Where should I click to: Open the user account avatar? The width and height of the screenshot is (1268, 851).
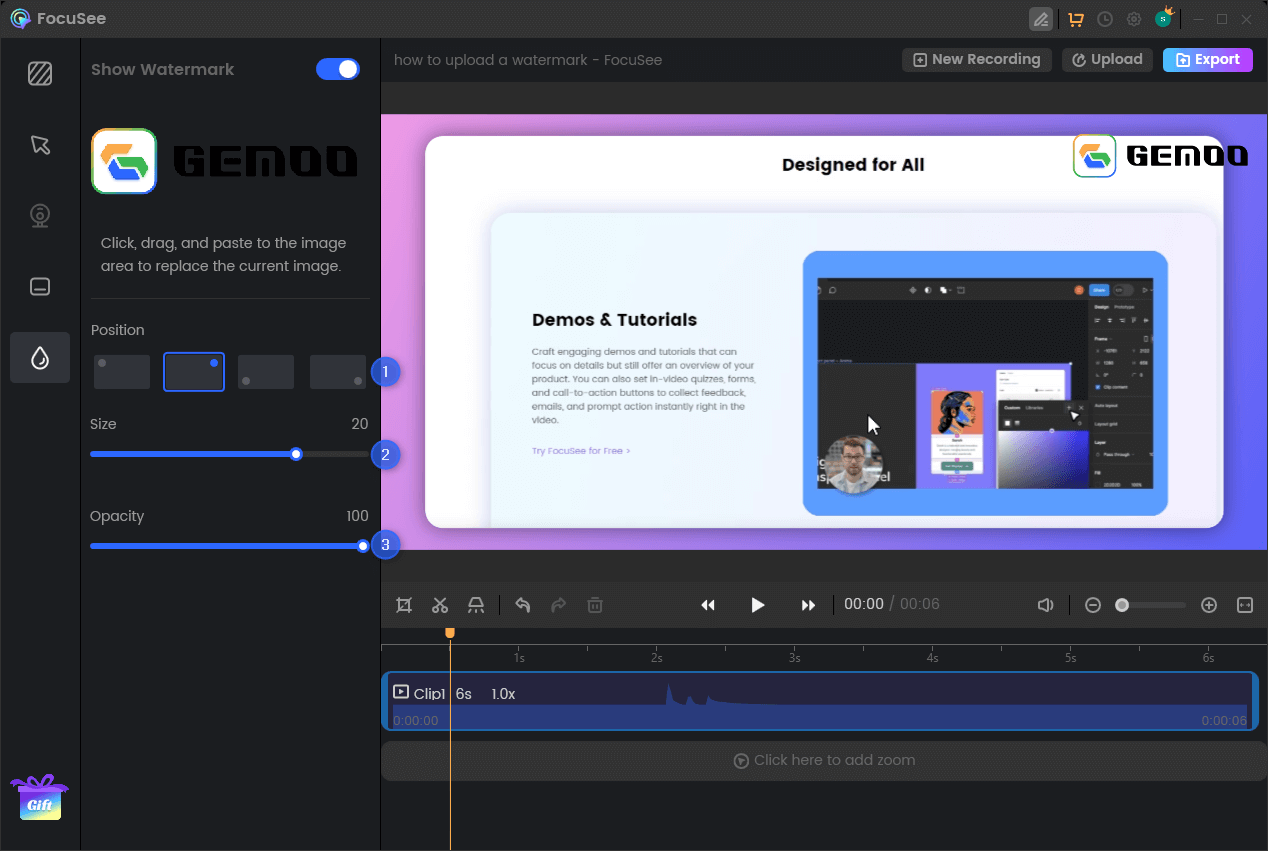tap(1164, 18)
